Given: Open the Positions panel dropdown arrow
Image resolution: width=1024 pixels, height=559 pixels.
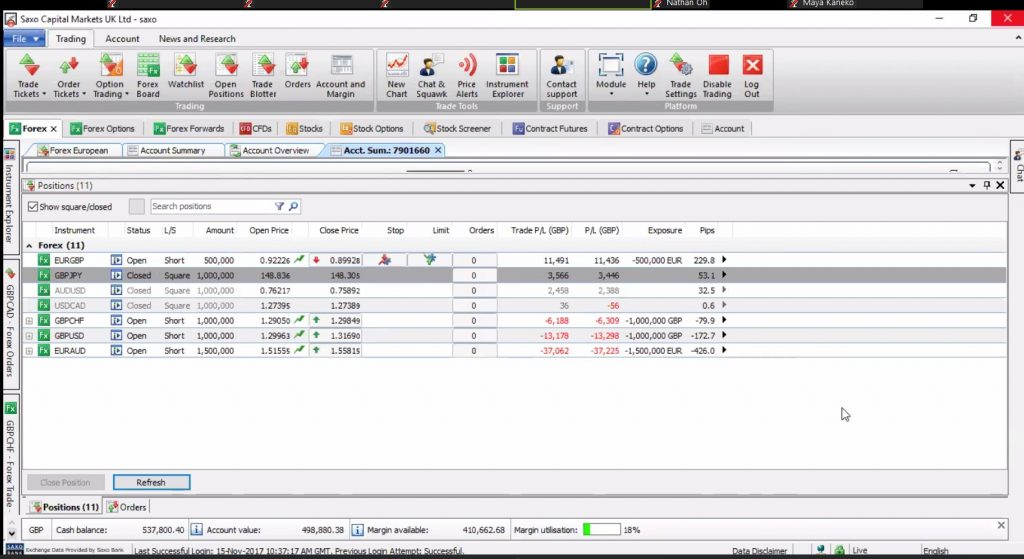Looking at the screenshot, I should 972,185.
